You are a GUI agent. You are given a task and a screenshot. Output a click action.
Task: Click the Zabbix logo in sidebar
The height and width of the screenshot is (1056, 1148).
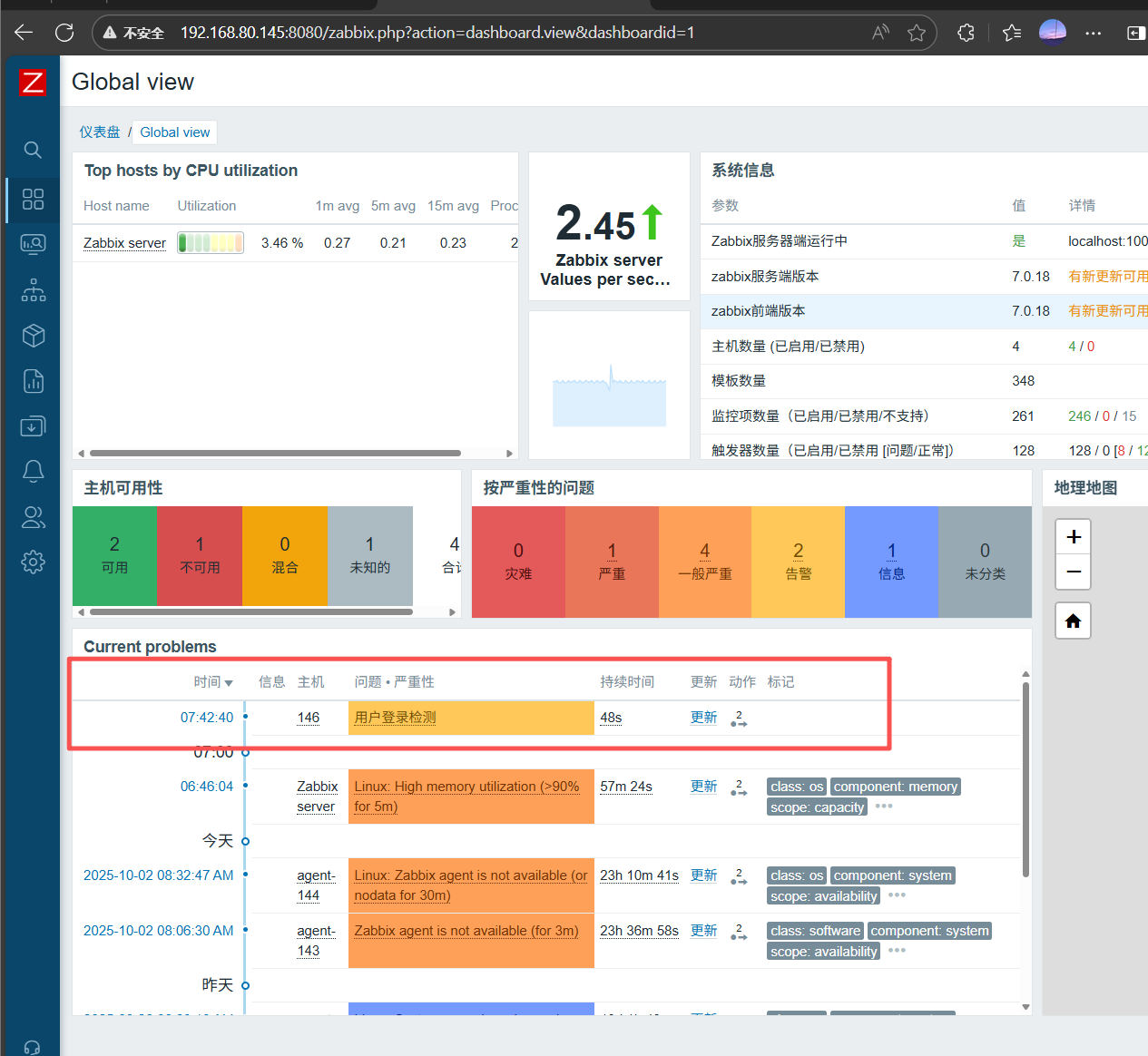pos(33,83)
